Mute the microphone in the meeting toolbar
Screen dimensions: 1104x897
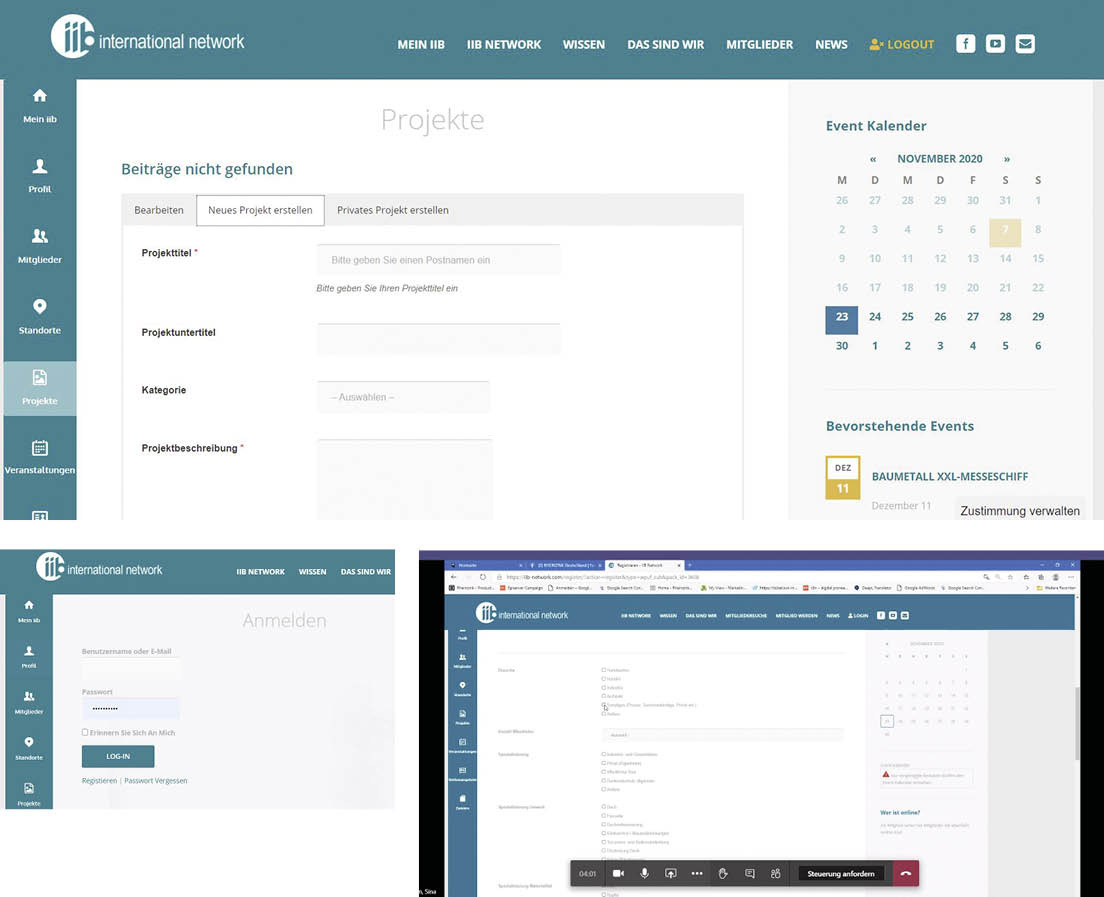[x=644, y=873]
